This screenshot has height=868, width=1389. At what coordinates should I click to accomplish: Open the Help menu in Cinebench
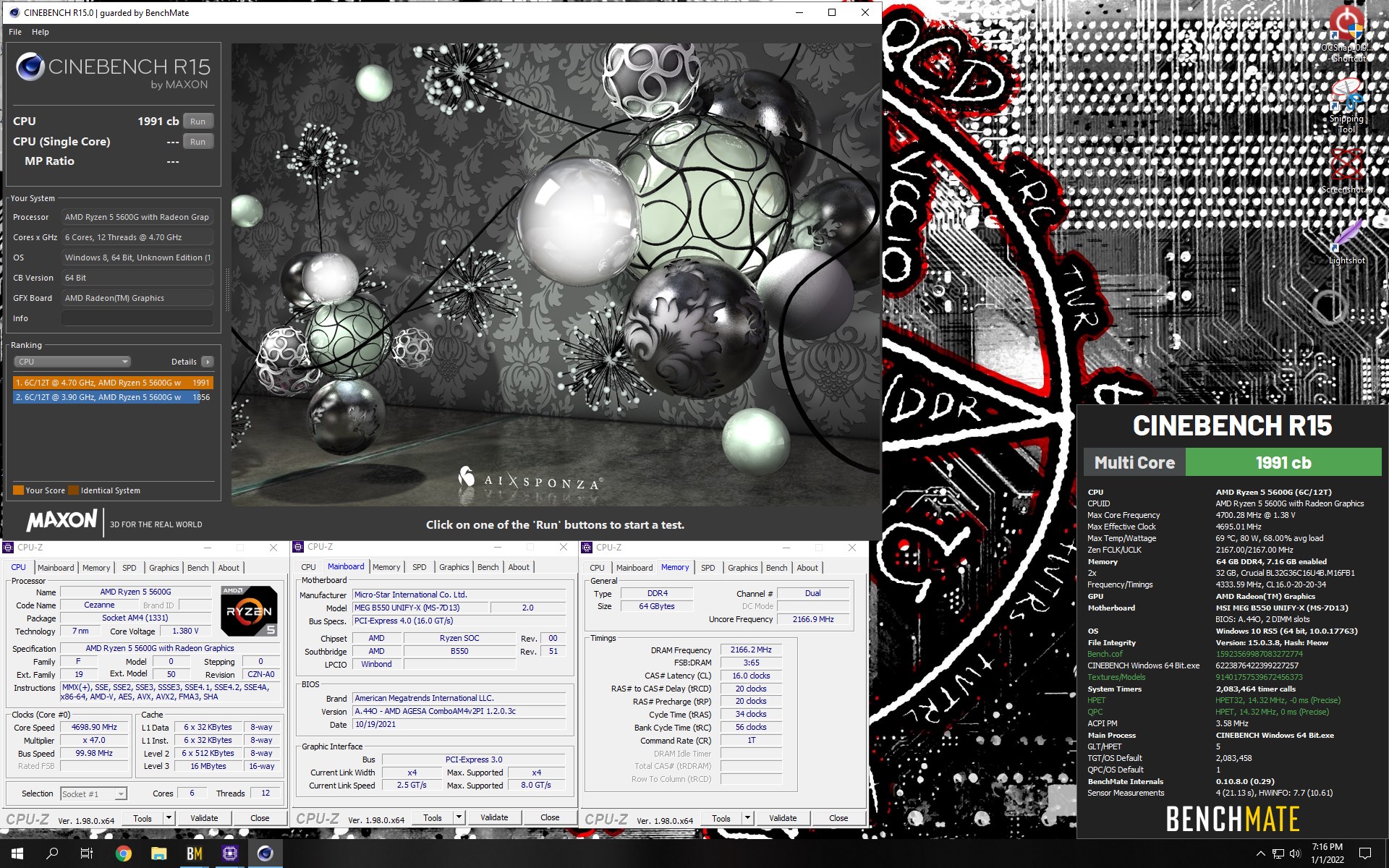click(41, 32)
